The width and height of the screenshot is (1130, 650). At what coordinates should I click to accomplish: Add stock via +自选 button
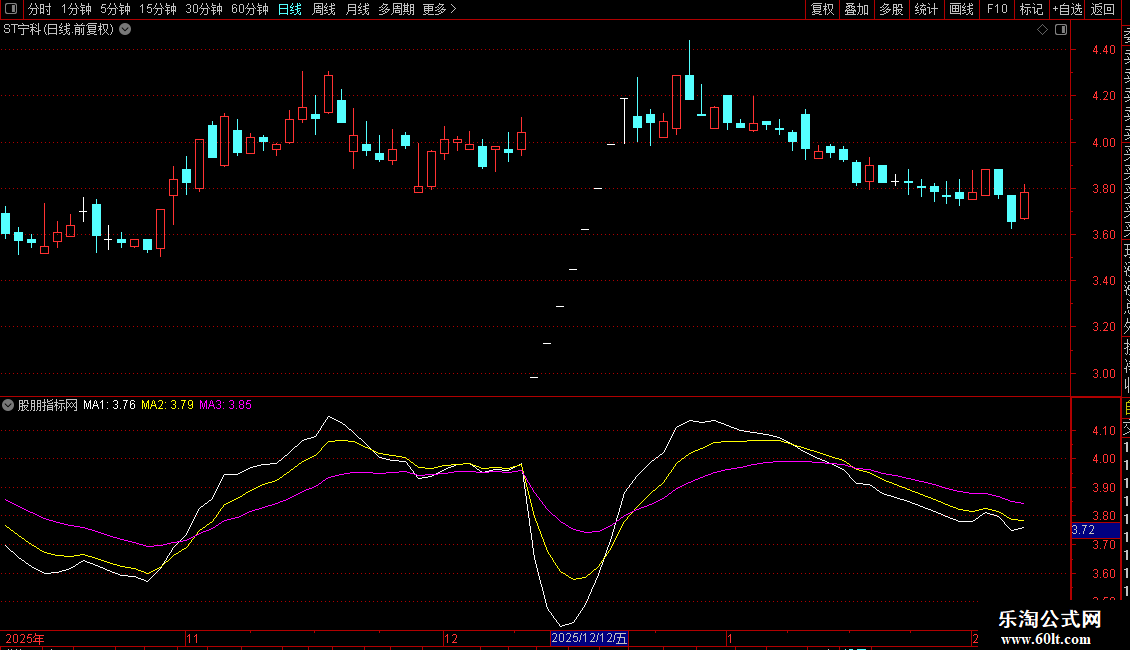coord(1067,9)
